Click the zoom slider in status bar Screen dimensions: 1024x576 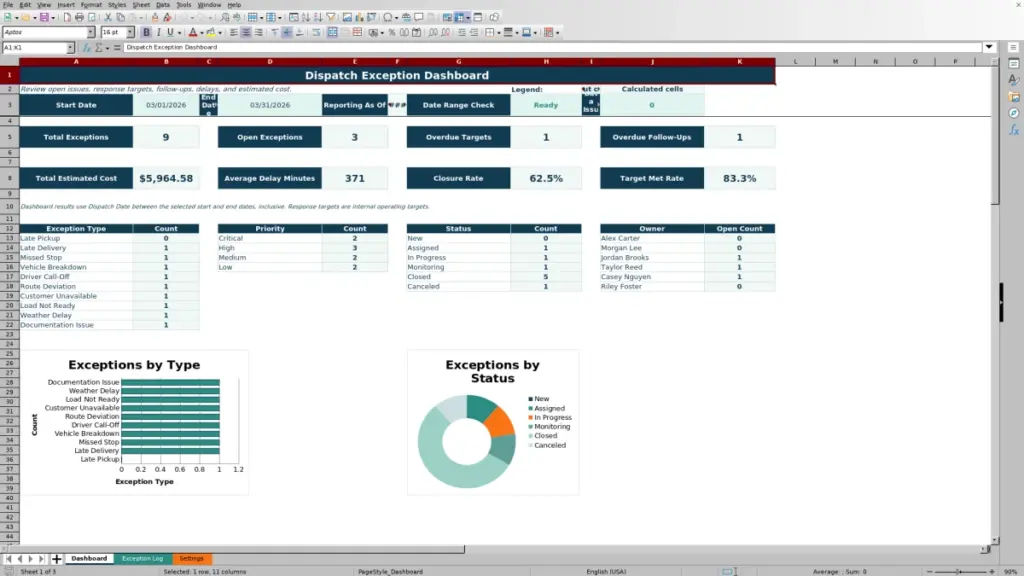click(960, 571)
